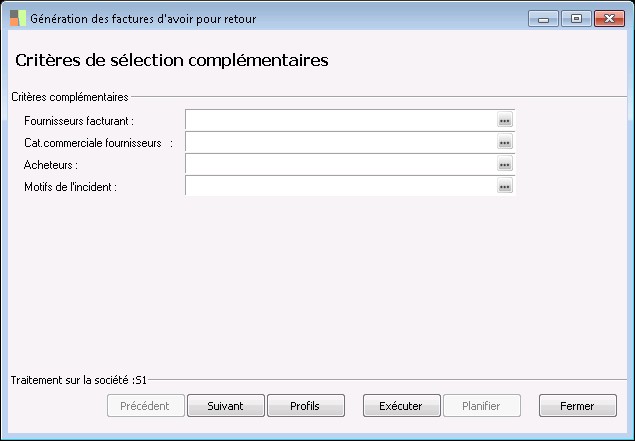Image resolution: width=635 pixels, height=441 pixels.
Task: Click into the Cat.commerciale fournisseurs text box
Action: [x=340, y=143]
